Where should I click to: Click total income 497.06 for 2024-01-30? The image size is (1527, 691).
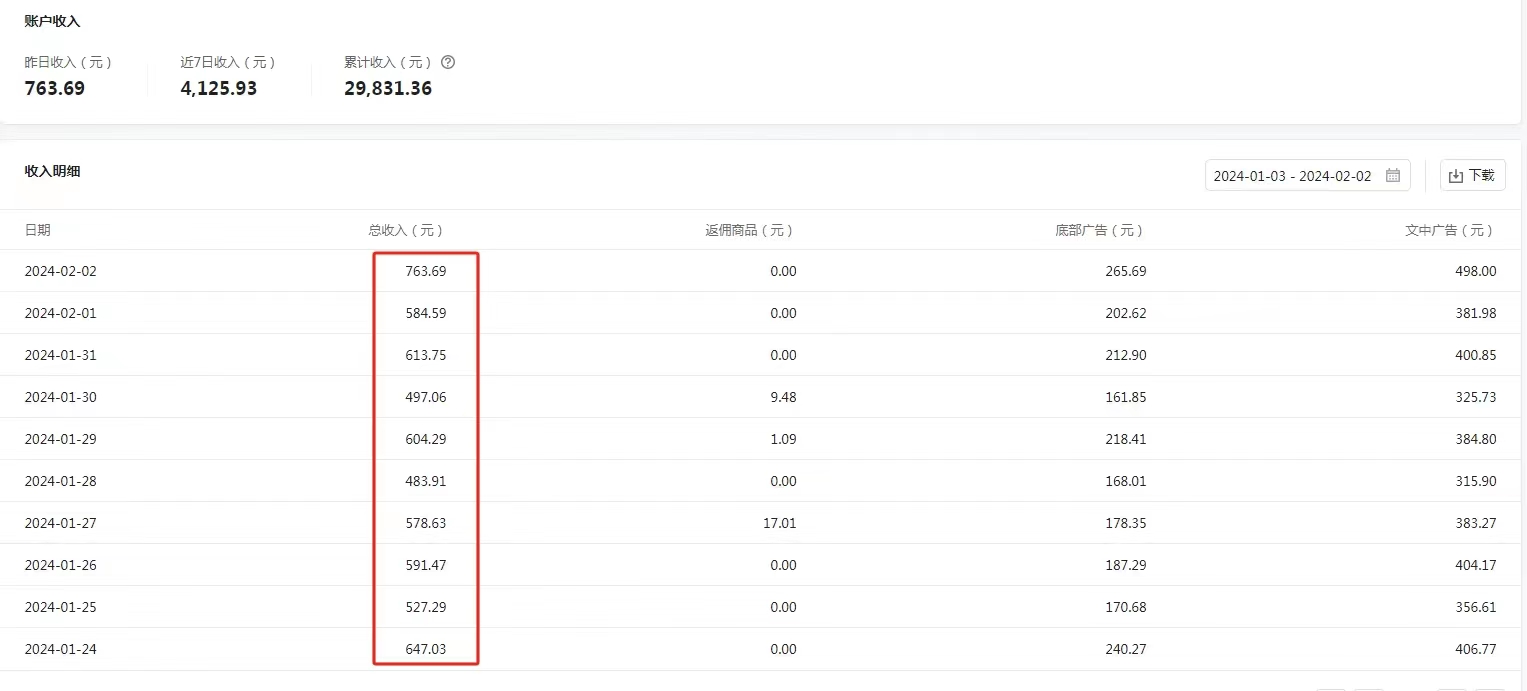(x=426, y=397)
